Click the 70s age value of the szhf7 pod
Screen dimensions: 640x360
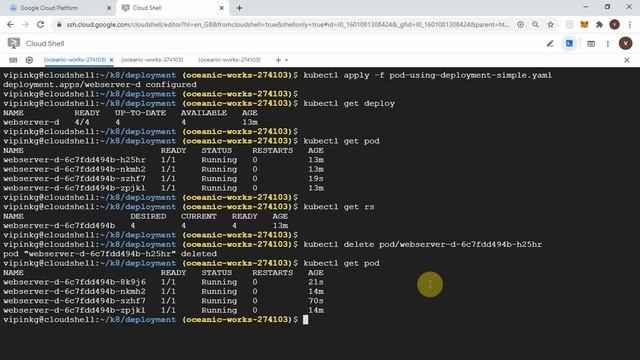pyautogui.click(x=316, y=301)
